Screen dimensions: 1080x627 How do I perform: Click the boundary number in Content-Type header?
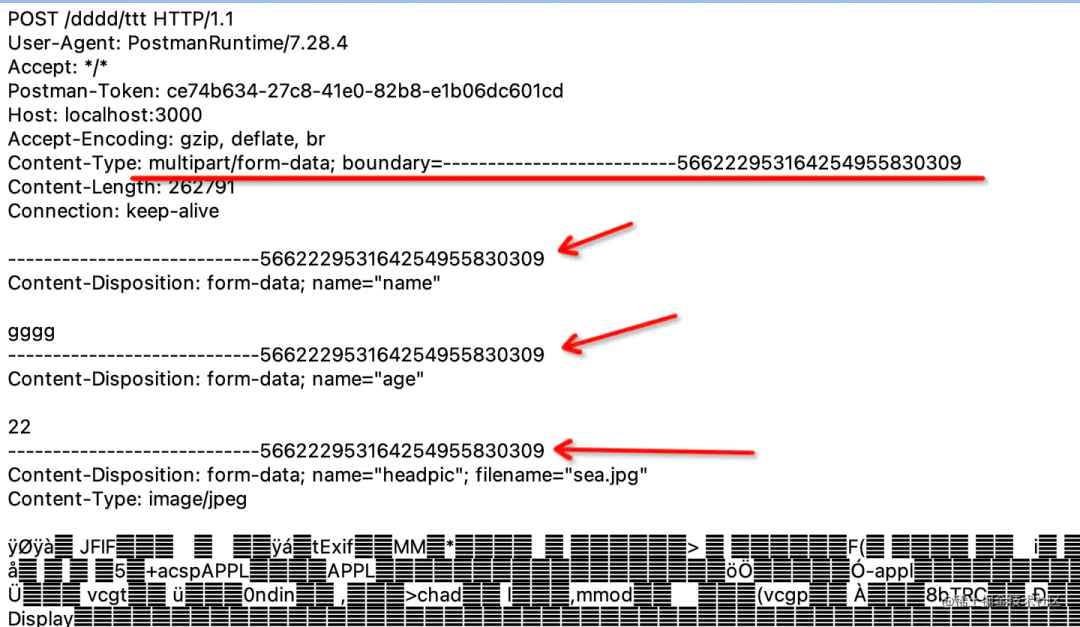(819, 163)
